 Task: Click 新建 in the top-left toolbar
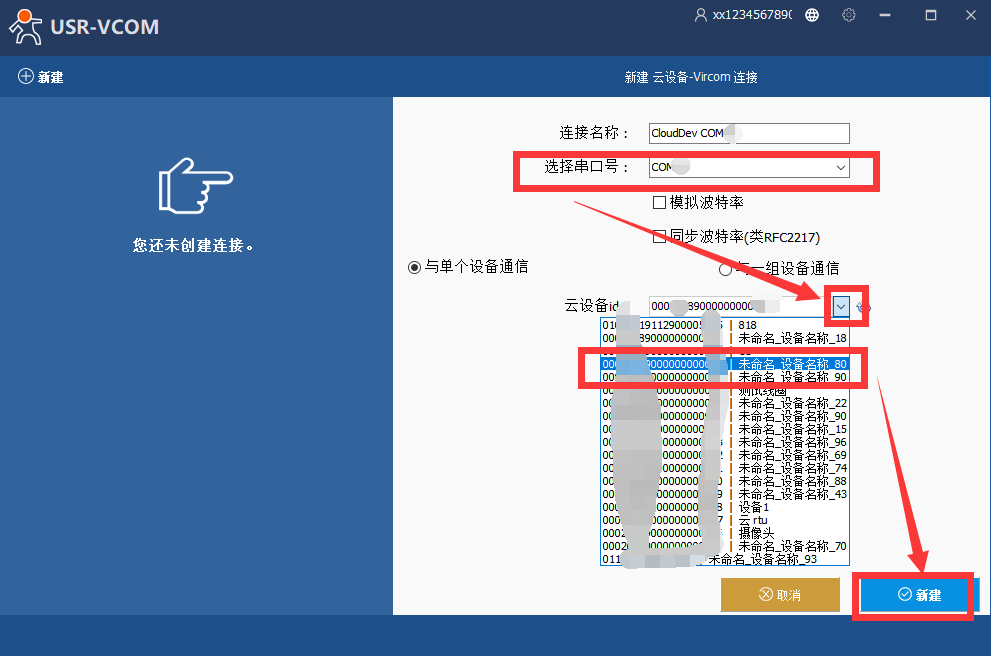click(x=41, y=77)
